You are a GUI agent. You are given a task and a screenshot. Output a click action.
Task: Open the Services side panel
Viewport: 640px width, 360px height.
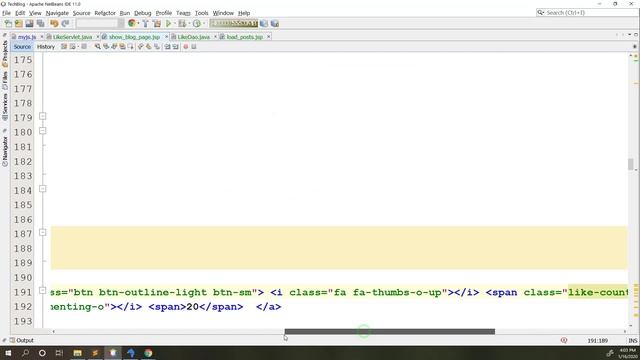point(5,107)
